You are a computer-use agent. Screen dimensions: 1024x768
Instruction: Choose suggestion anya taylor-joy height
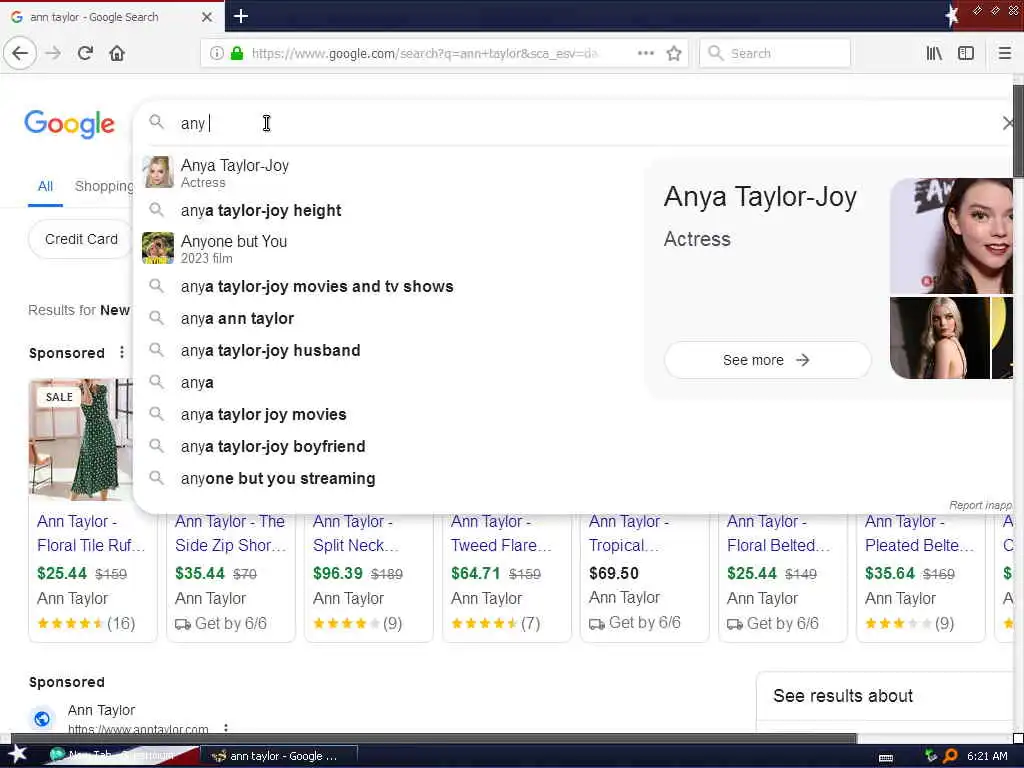pos(261,210)
